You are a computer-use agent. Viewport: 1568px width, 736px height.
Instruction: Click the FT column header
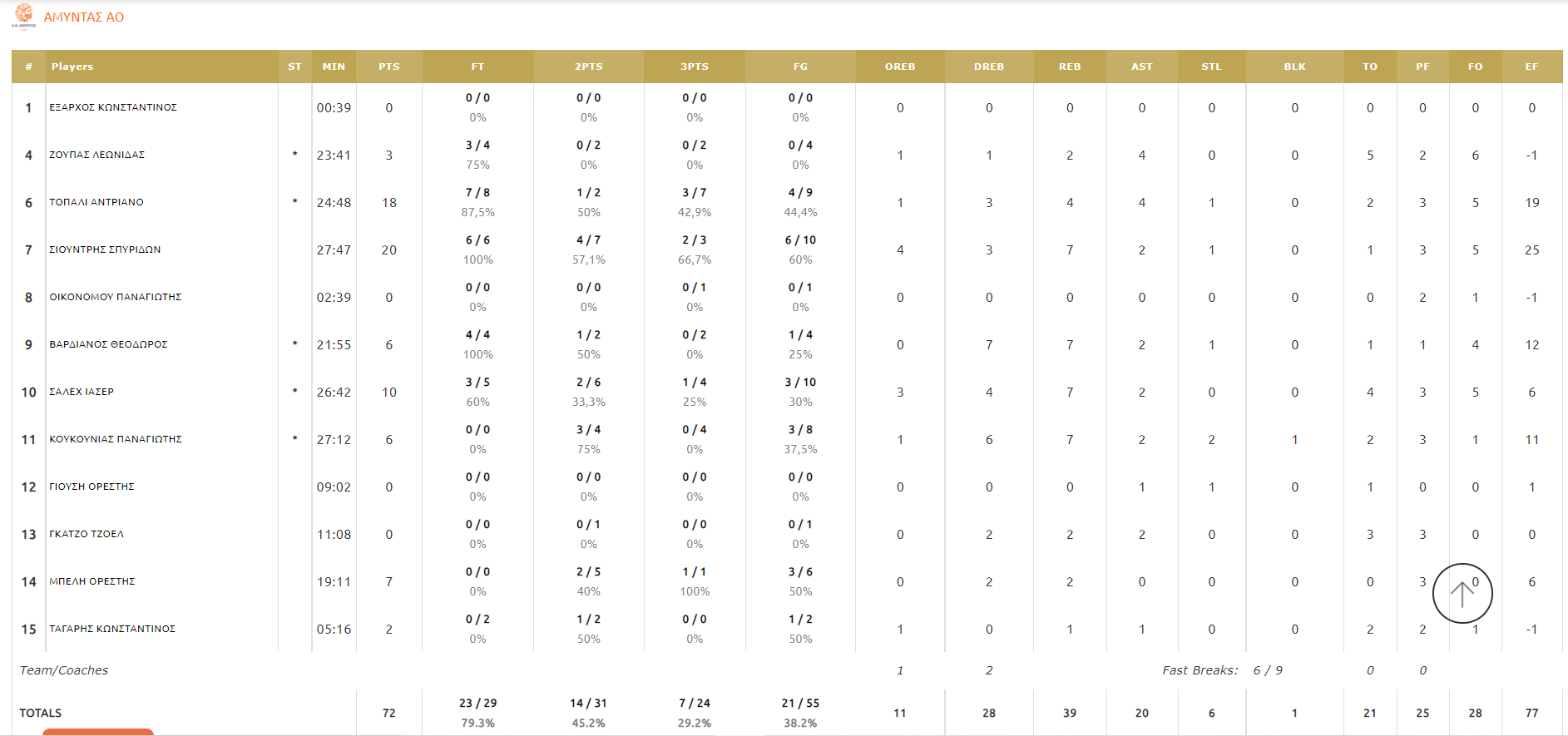[477, 67]
